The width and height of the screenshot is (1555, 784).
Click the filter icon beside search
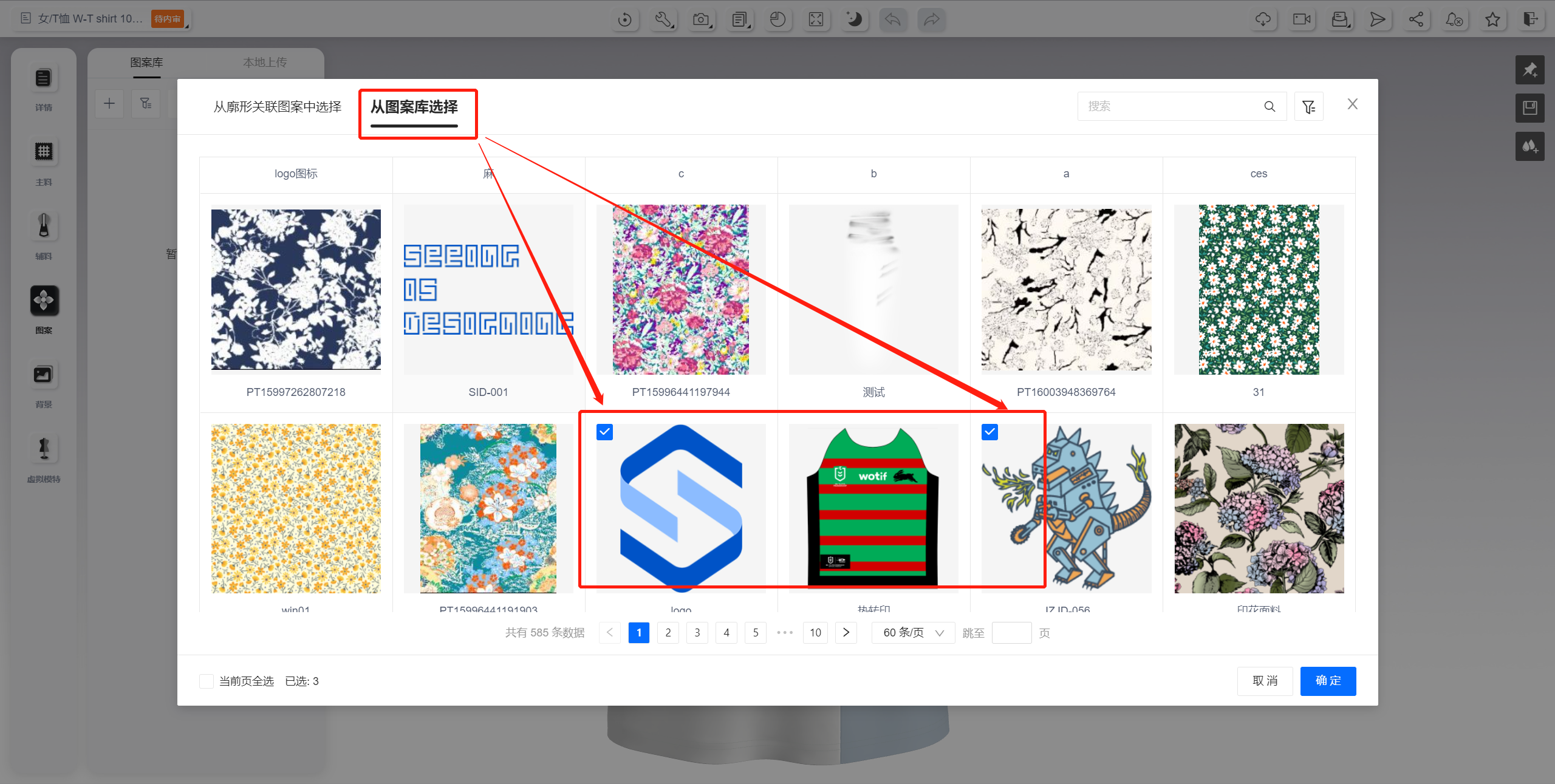click(x=1308, y=107)
